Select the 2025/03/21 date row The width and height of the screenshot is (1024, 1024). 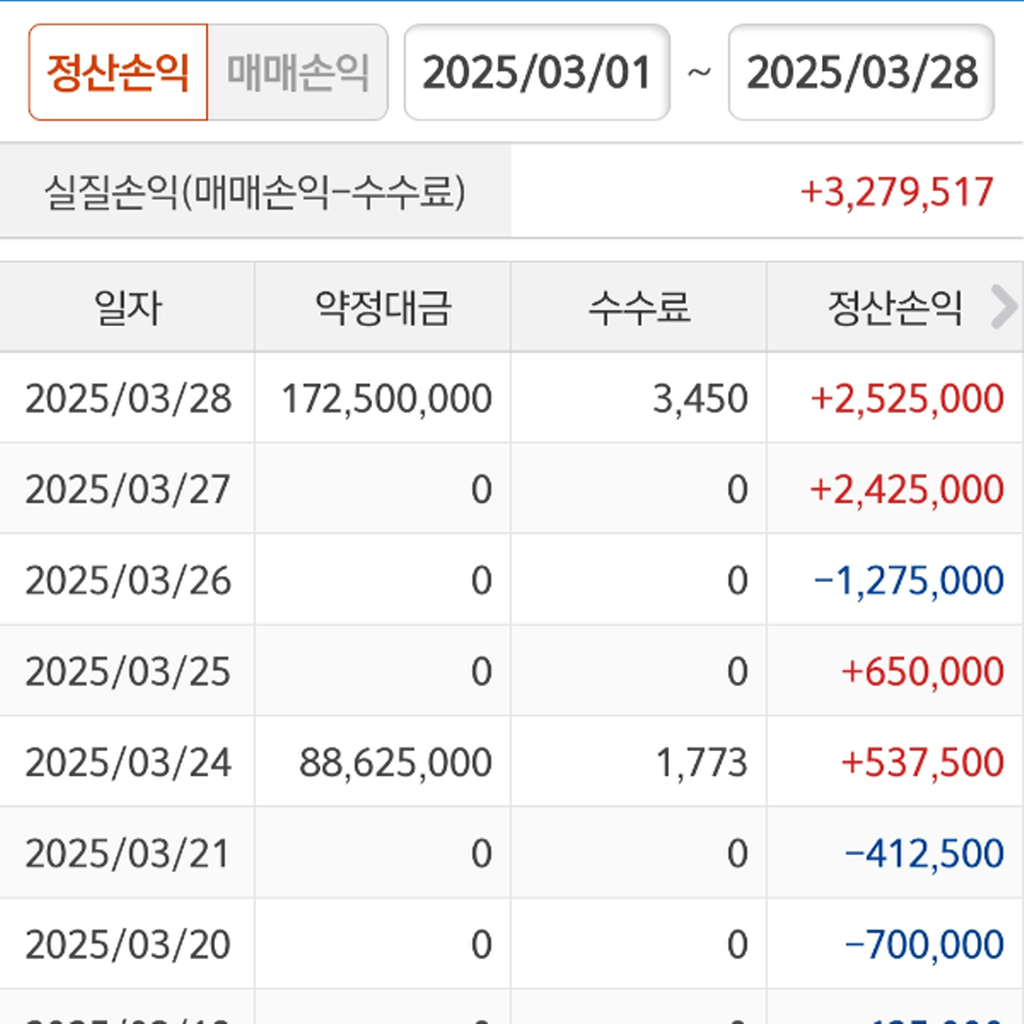[128, 853]
